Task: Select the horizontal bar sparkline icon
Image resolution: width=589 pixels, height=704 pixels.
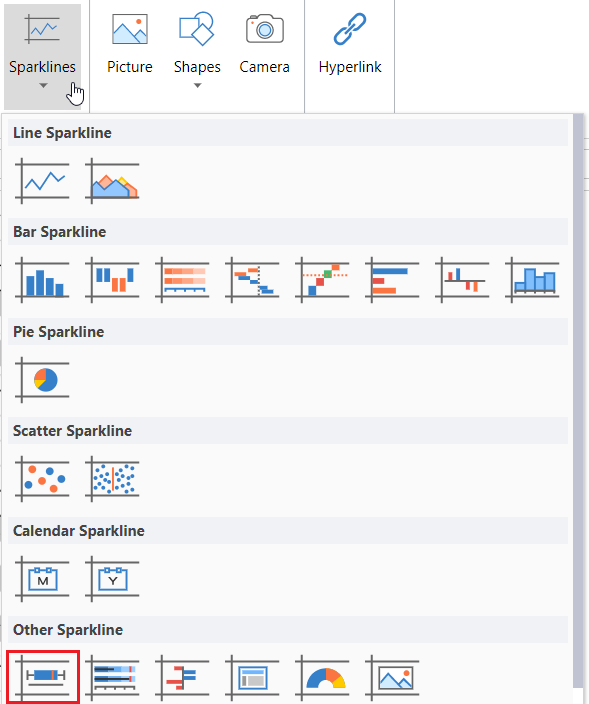Action: point(392,280)
